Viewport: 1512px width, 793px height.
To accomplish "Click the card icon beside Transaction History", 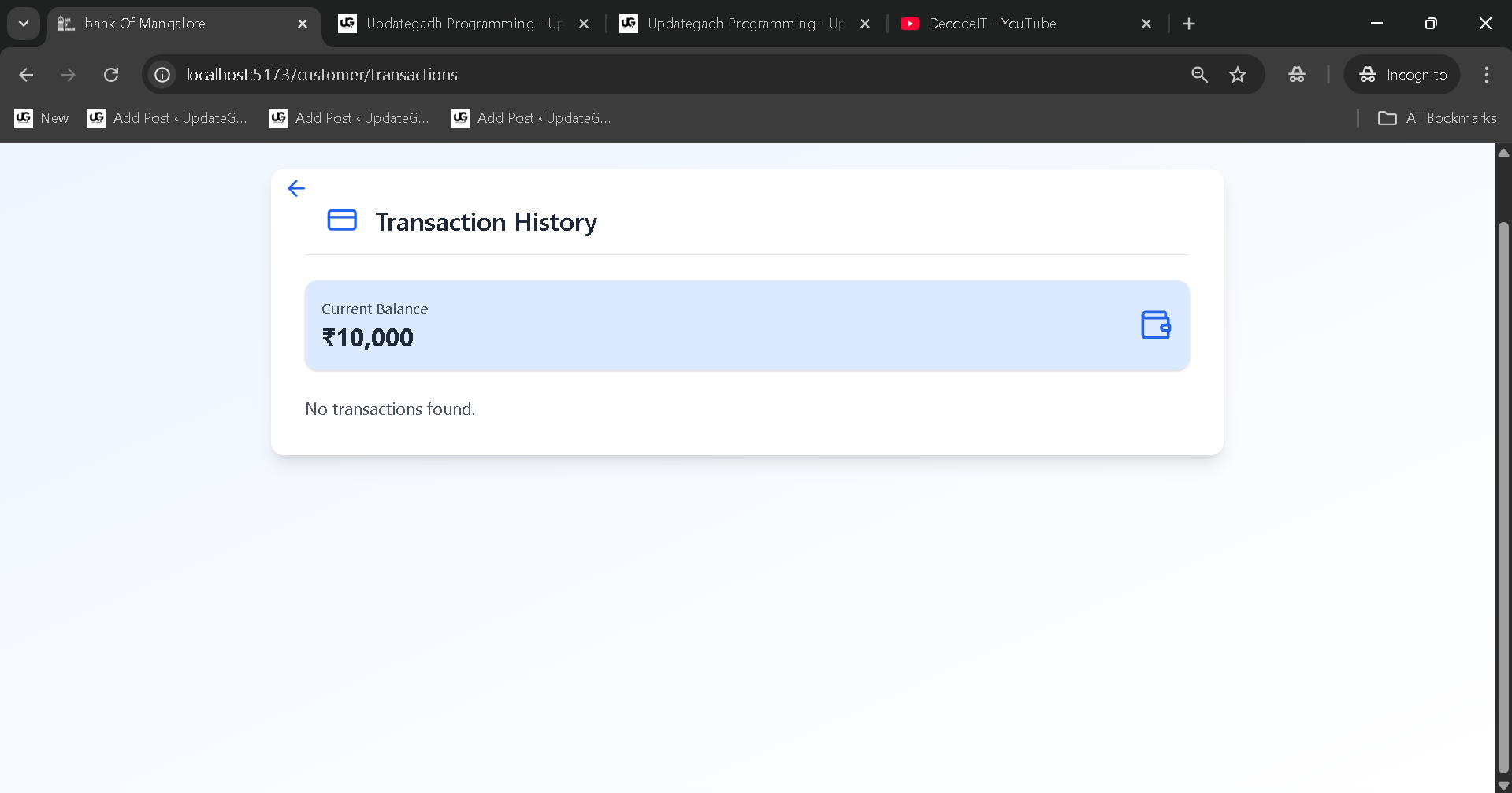I will click(x=342, y=220).
